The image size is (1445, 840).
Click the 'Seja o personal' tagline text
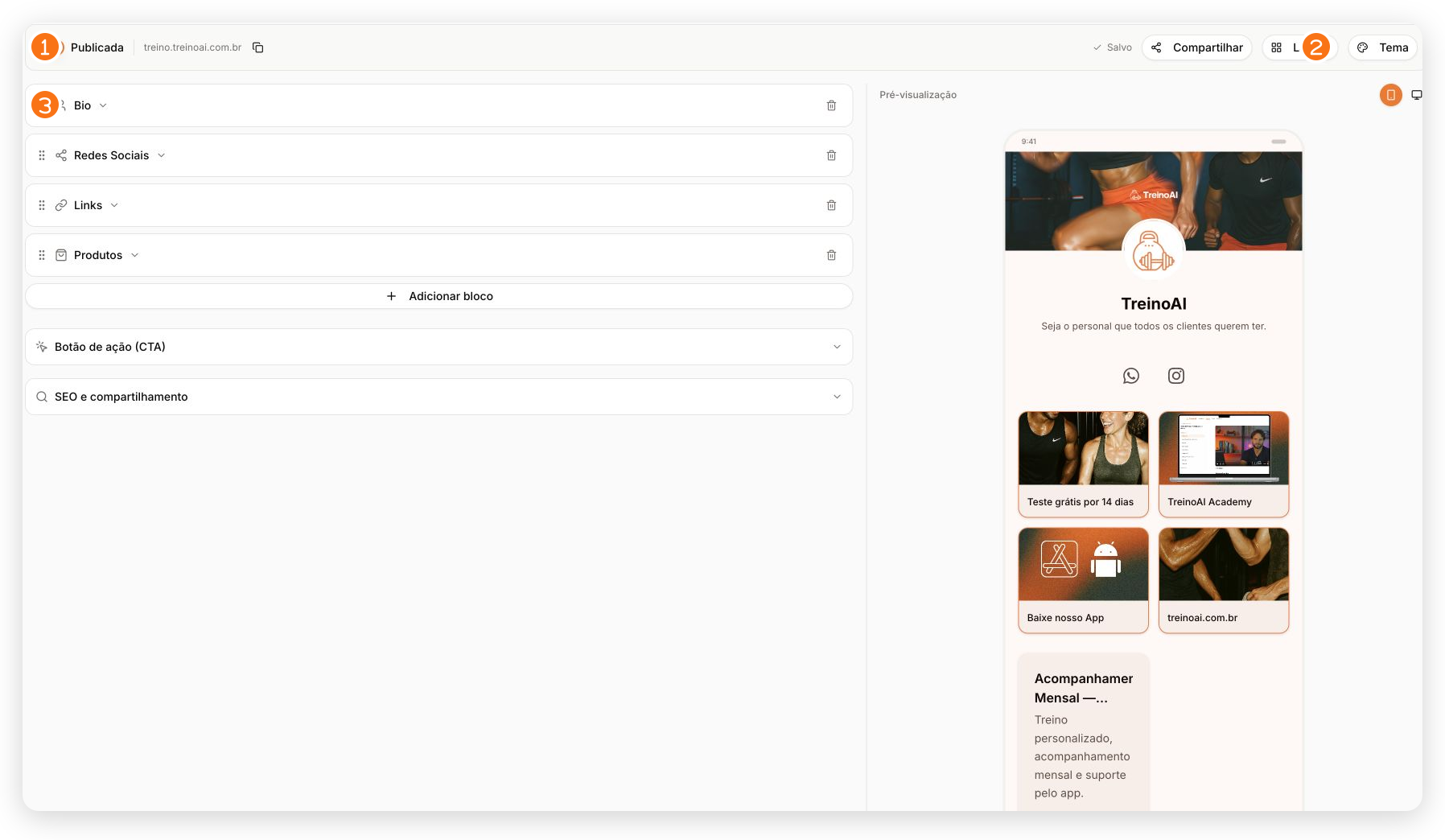1154,326
